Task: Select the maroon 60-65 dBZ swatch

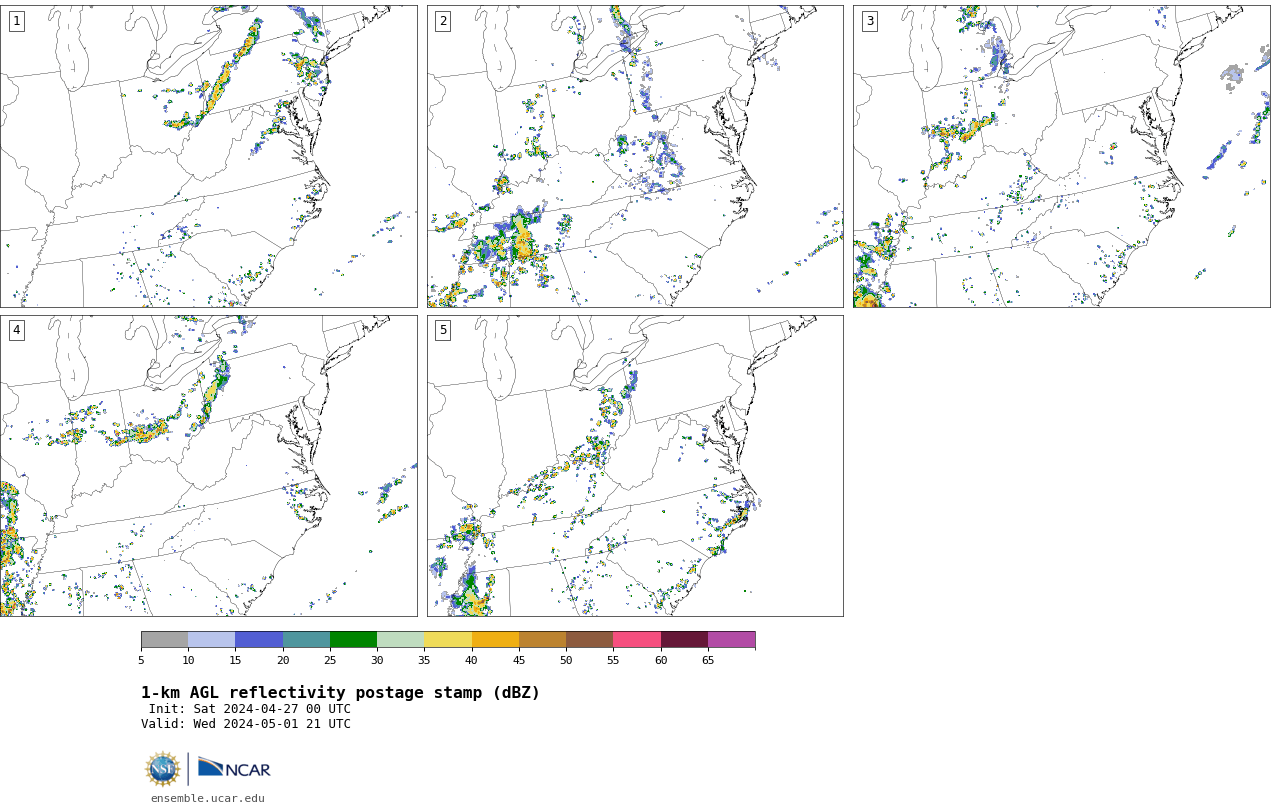Action: click(x=684, y=640)
